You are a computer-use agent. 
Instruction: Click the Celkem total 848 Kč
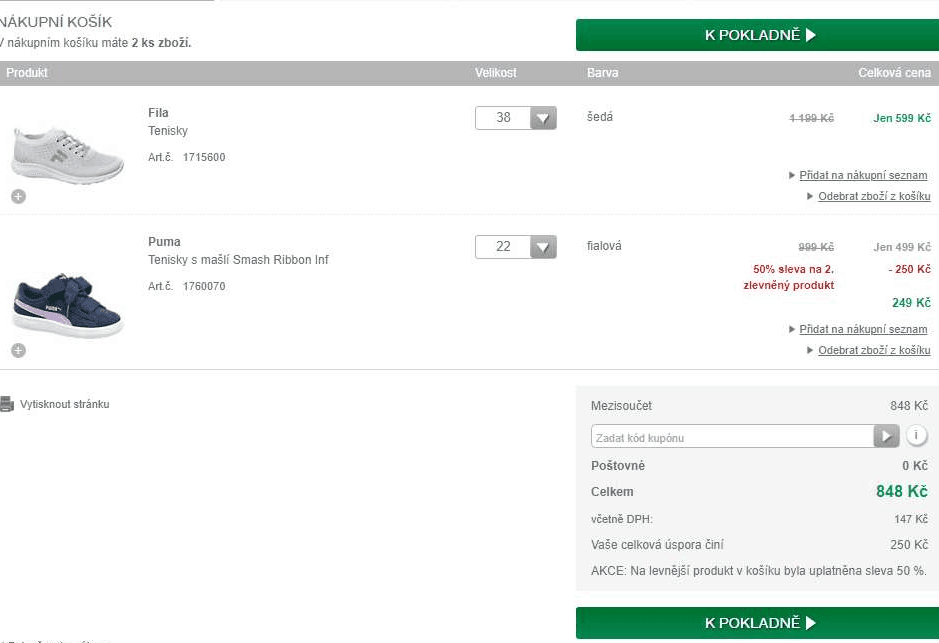point(902,492)
